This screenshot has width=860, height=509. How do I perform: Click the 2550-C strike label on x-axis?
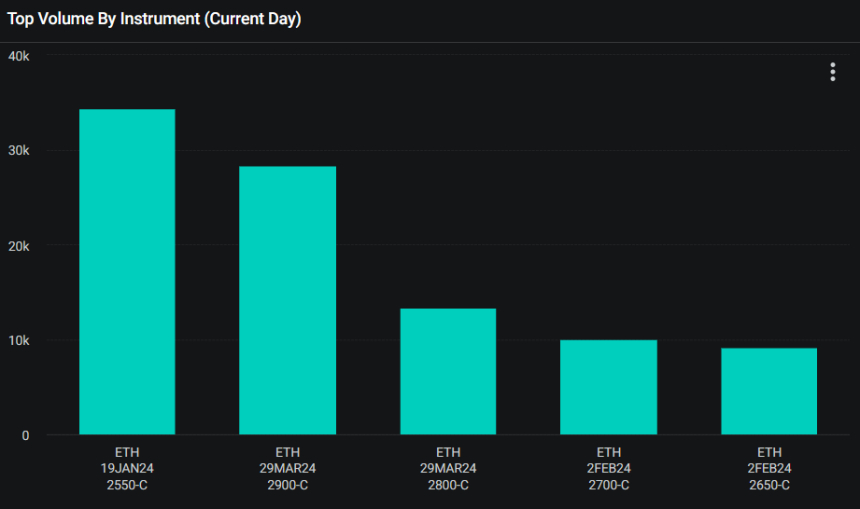click(x=127, y=485)
